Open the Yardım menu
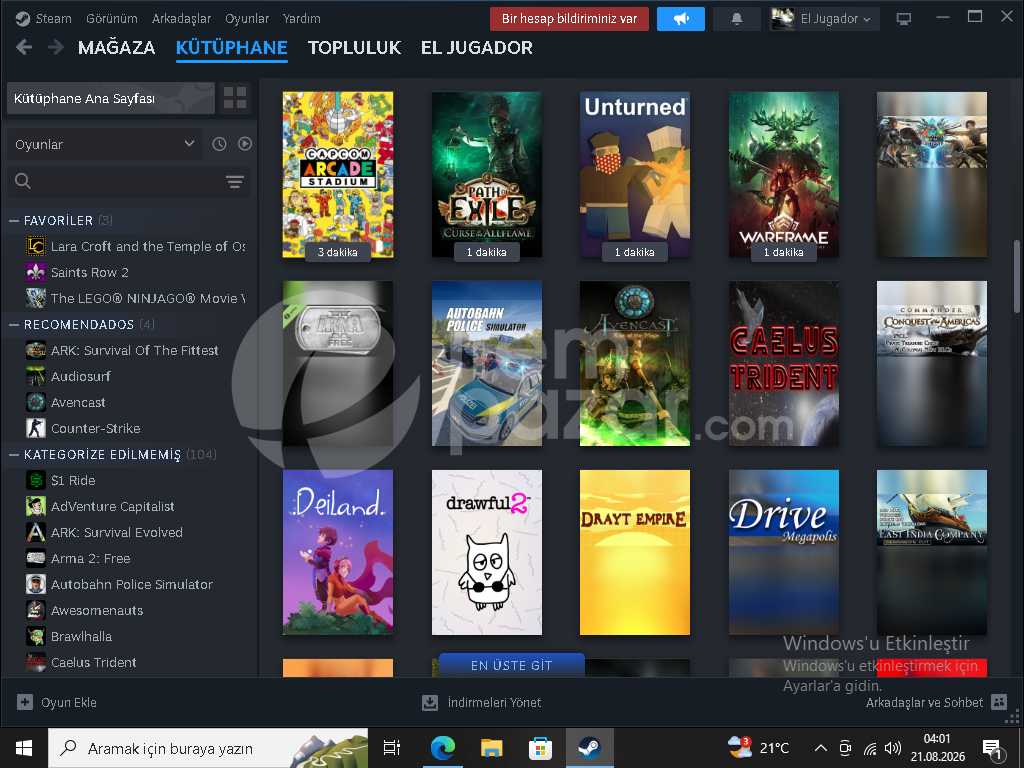1024x768 pixels. point(302,19)
